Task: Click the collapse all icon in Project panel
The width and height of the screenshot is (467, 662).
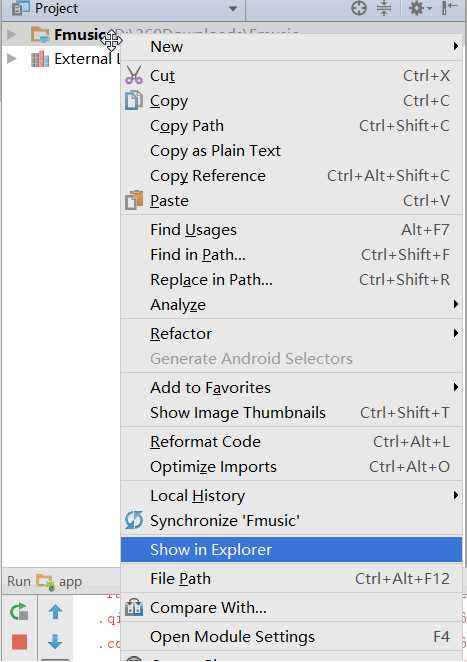Action: point(384,8)
